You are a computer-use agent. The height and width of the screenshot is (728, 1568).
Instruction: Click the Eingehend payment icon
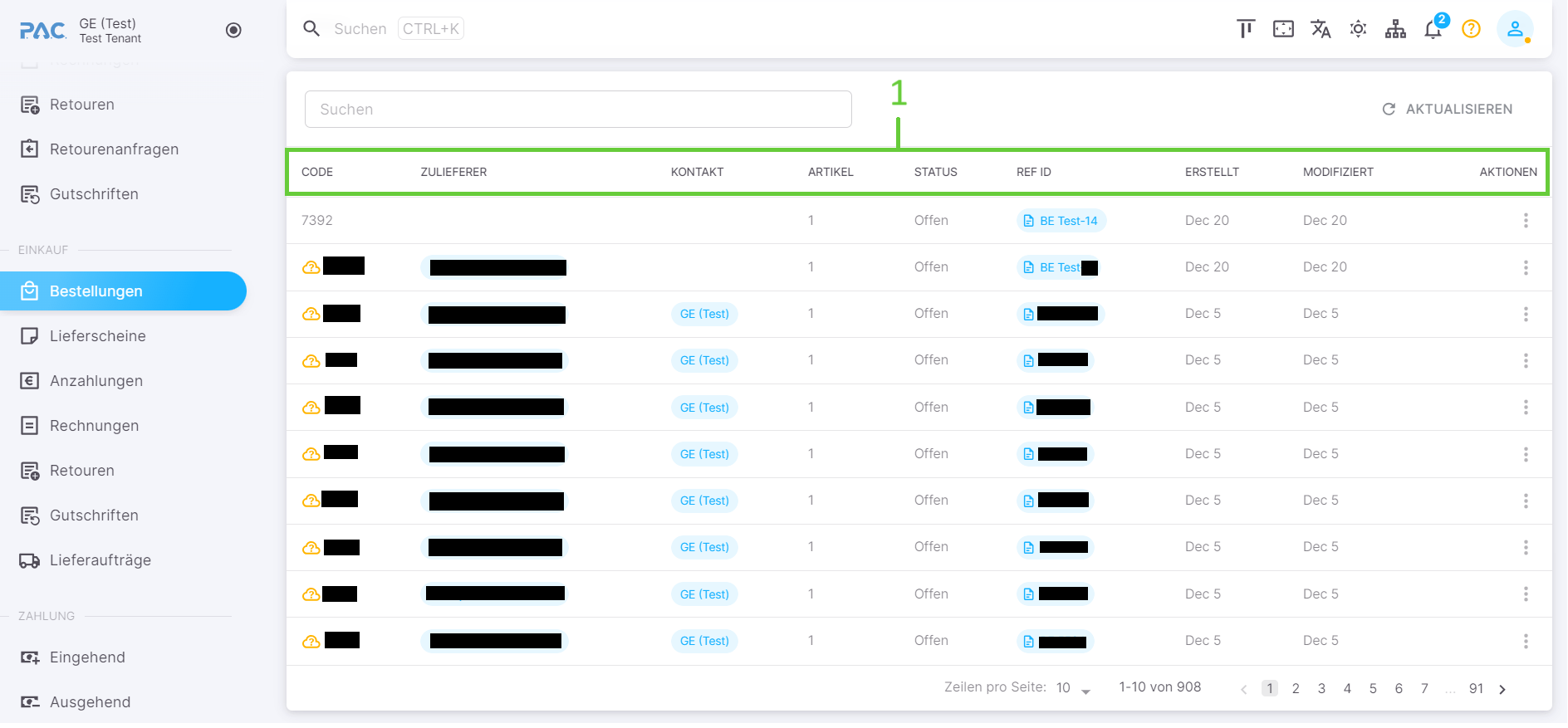click(30, 657)
